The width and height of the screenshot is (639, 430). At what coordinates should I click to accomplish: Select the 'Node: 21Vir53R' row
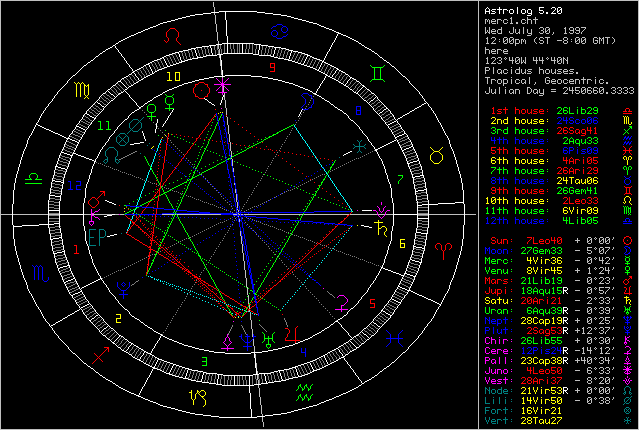(558, 390)
